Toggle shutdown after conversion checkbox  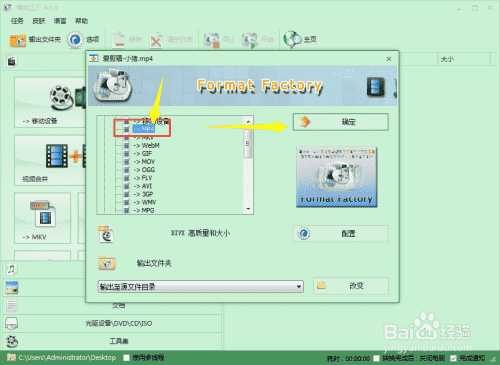376,358
